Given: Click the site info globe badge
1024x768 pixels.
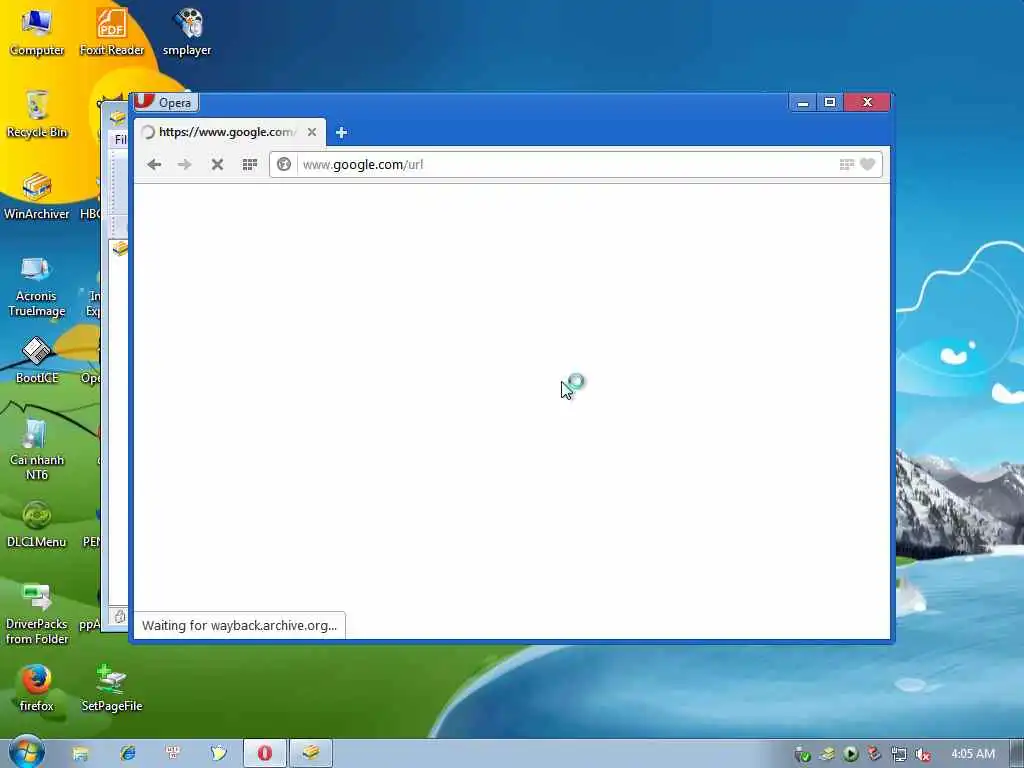Looking at the screenshot, I should click(x=284, y=165).
